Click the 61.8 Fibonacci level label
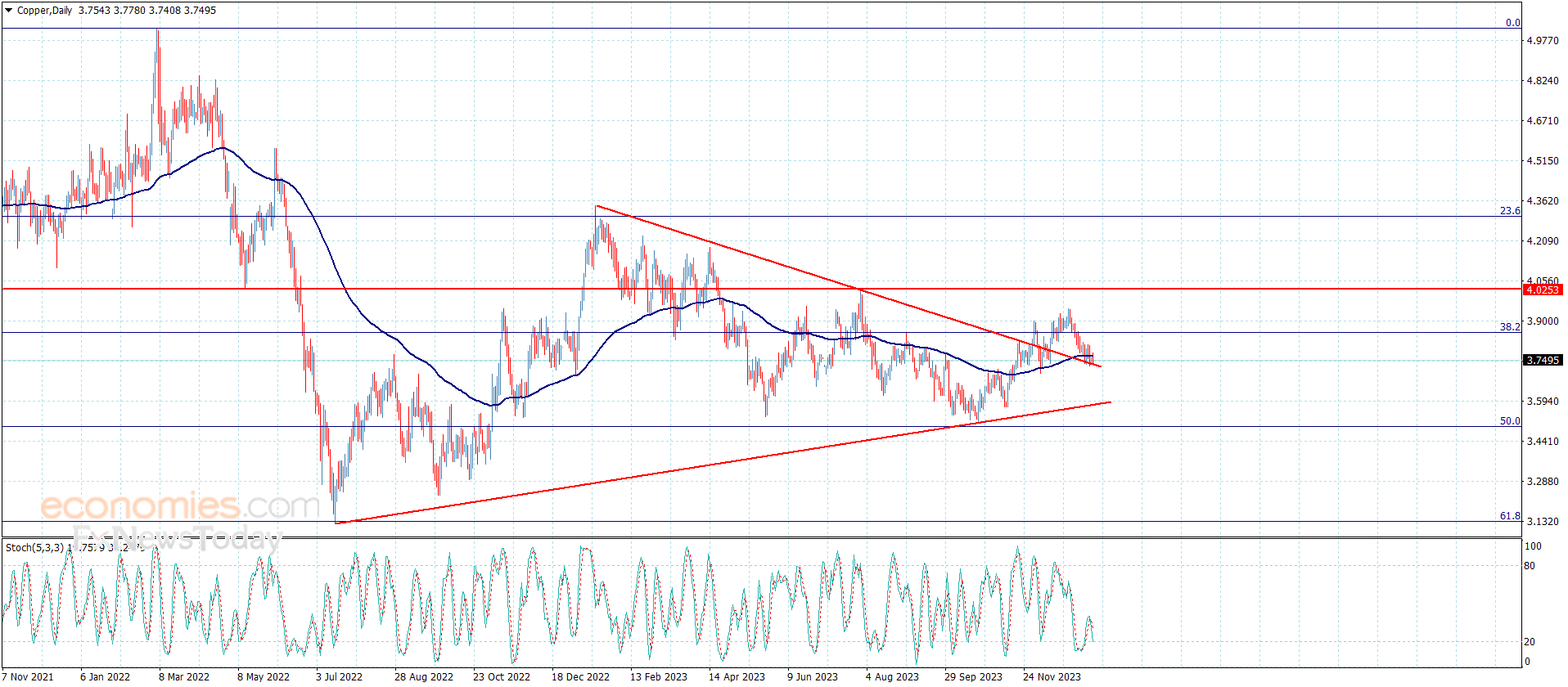 pyautogui.click(x=1510, y=516)
